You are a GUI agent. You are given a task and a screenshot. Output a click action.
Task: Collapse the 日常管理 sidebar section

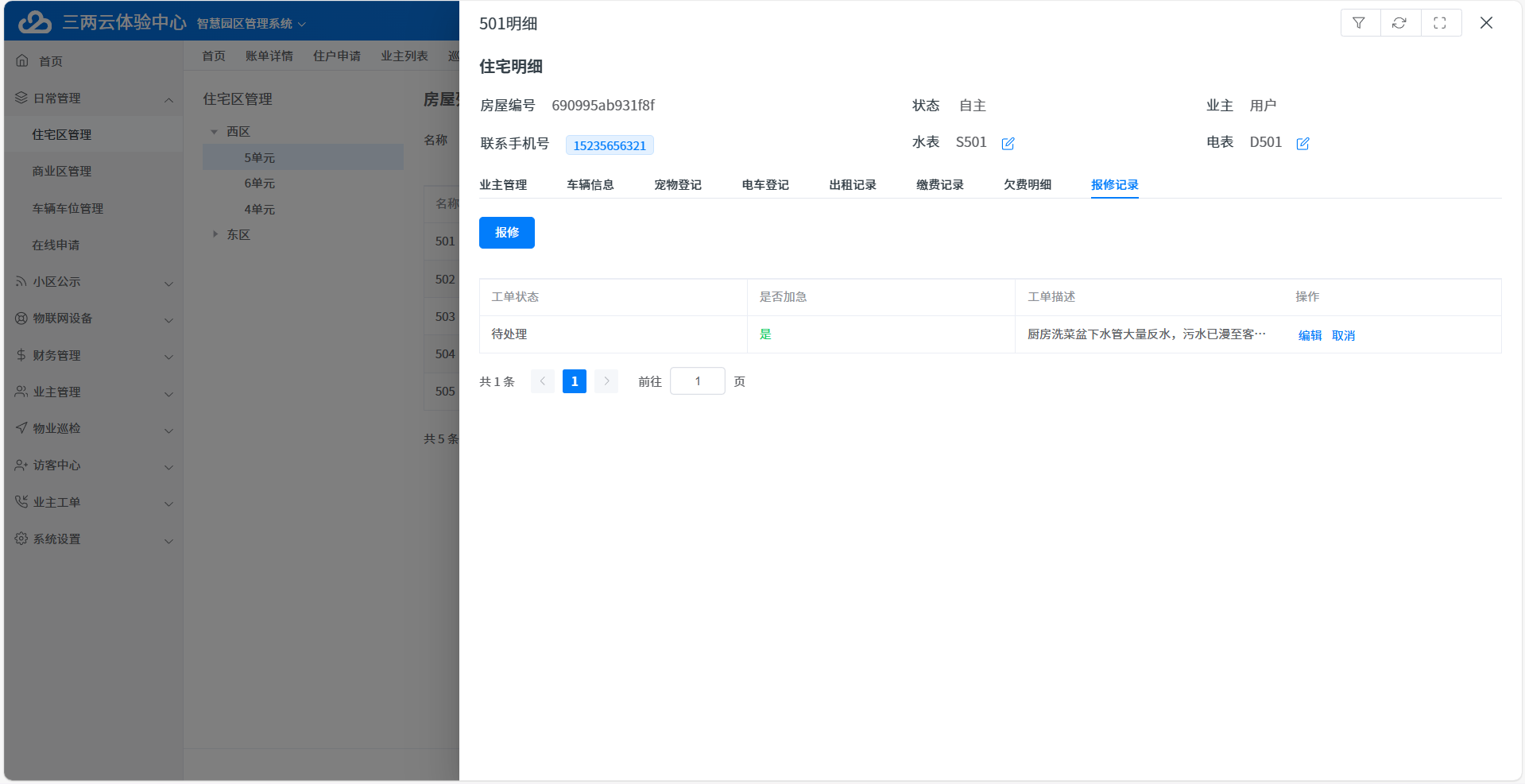click(168, 100)
